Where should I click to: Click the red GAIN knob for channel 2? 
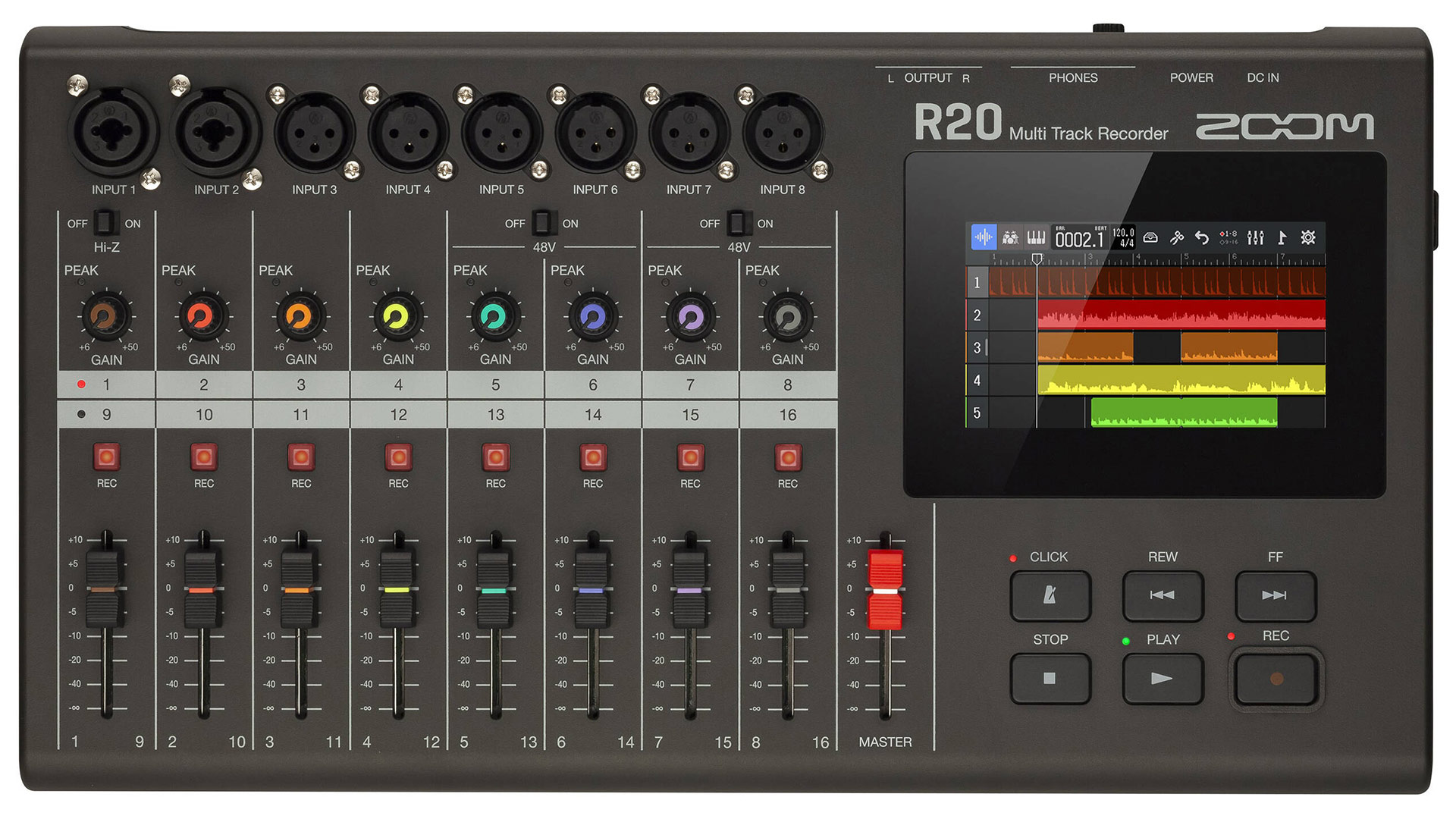click(202, 316)
